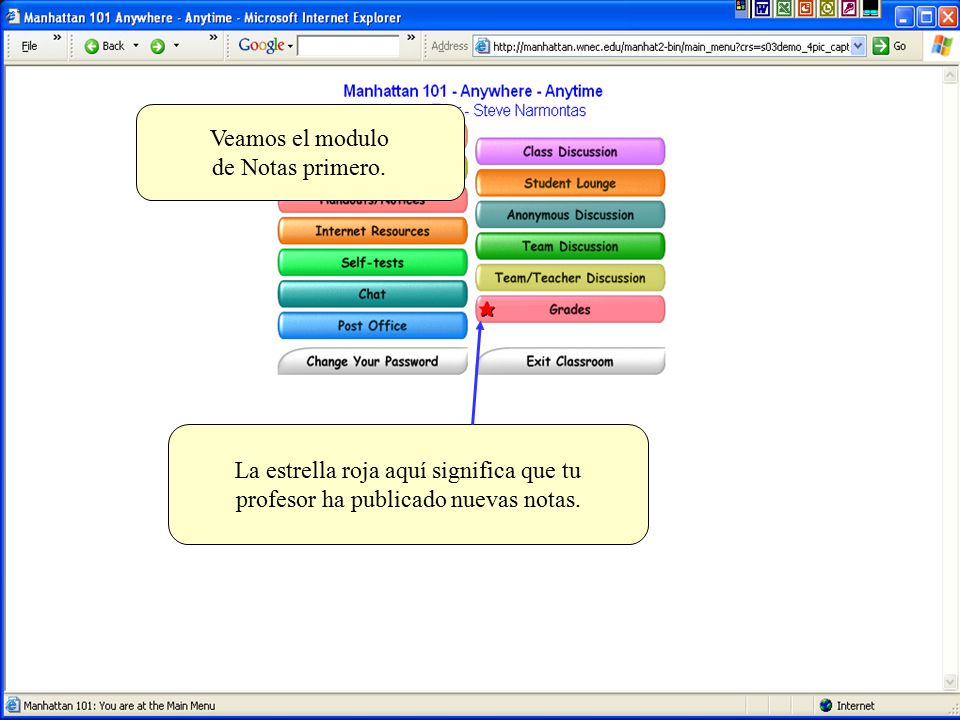
Task: Close the Internet Explorer window
Action: coord(948,17)
